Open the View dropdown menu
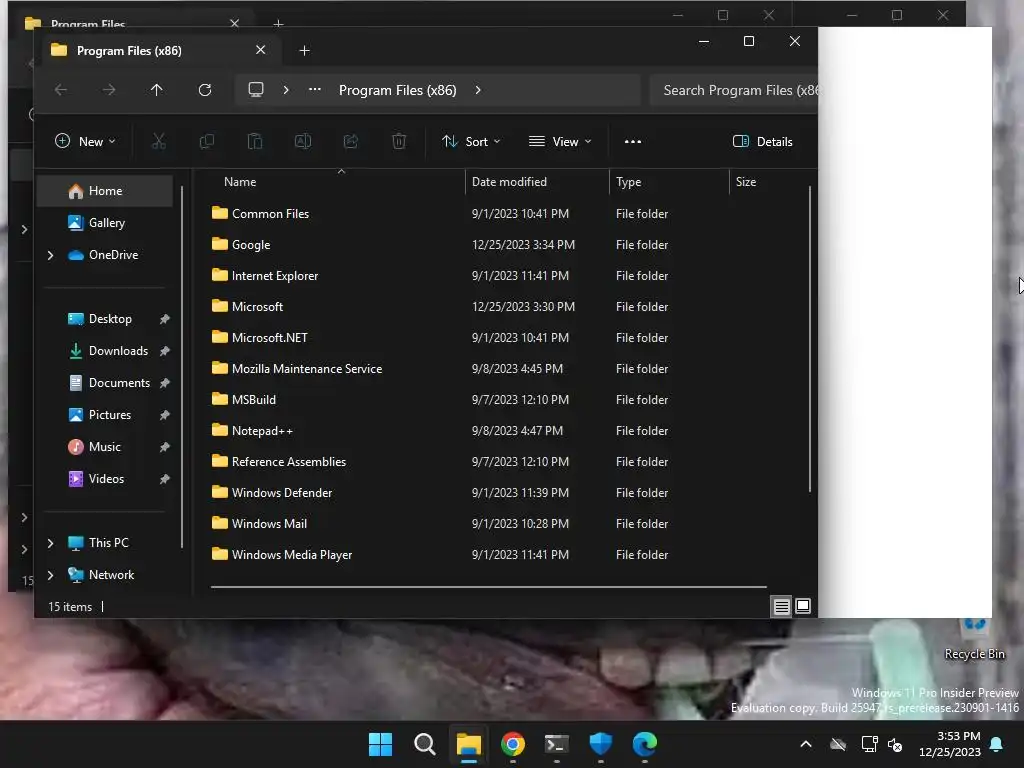 [560, 142]
